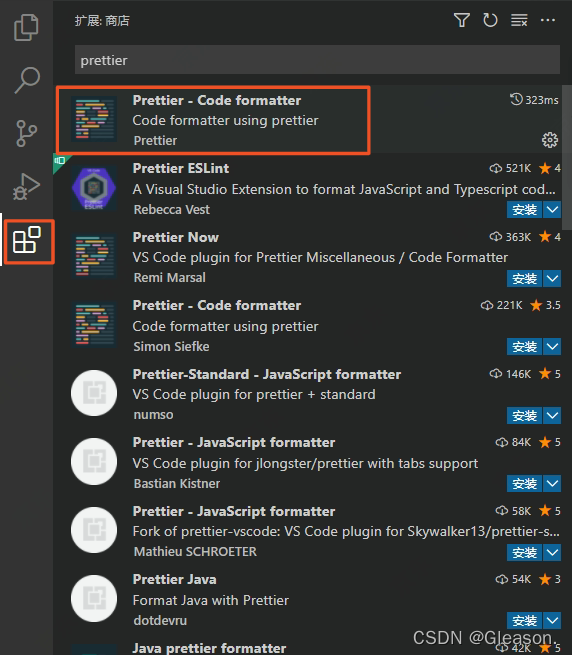Image resolution: width=572 pixels, height=655 pixels.
Task: Open manage gear for Prettier - Code formatter
Action: 550,140
